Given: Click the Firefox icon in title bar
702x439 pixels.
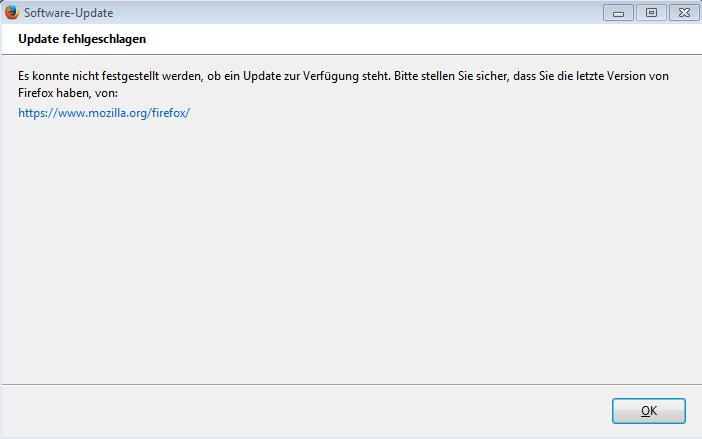Looking at the screenshot, I should [x=12, y=12].
